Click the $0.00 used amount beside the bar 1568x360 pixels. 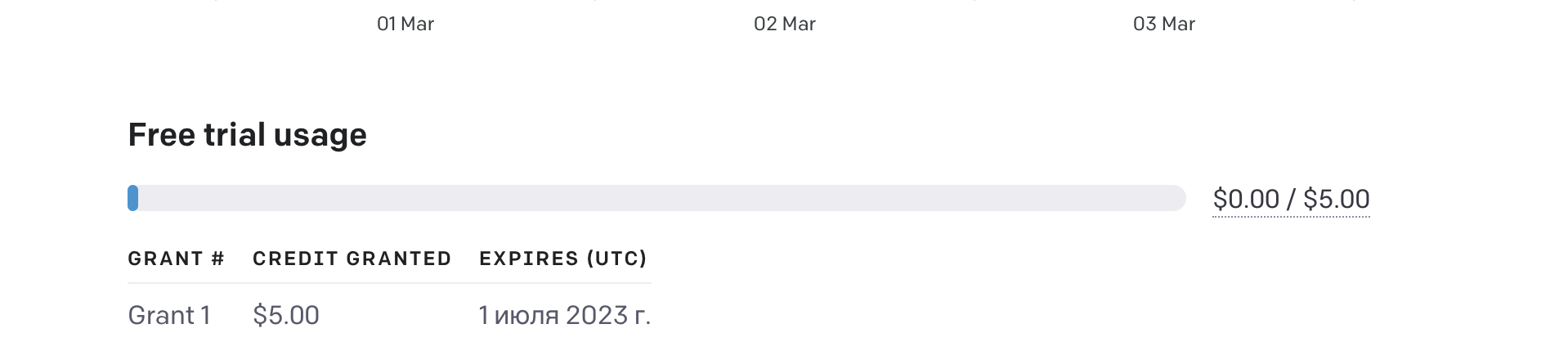click(x=1245, y=199)
